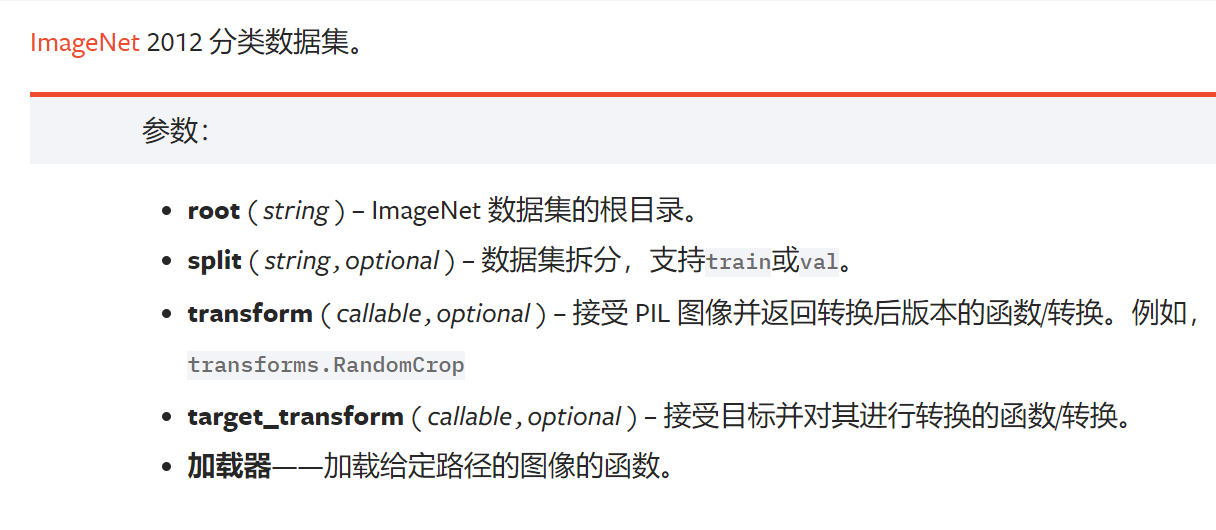Click the bold target_transform parameter name

[x=295, y=416]
